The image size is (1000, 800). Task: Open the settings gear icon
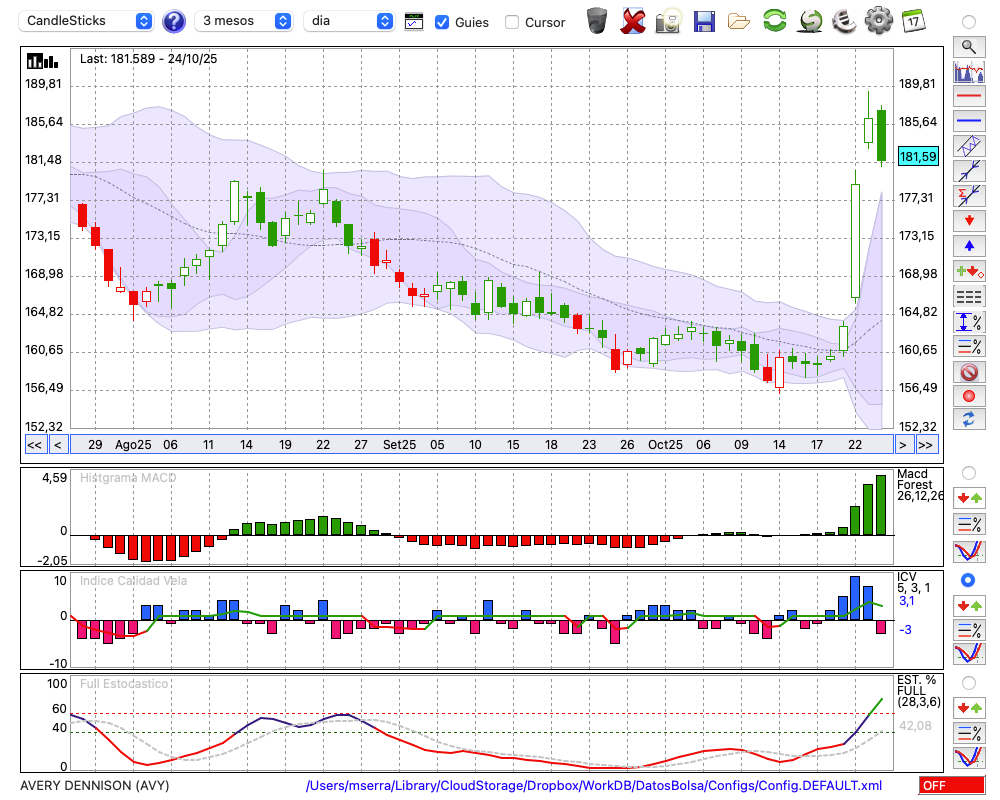878,20
